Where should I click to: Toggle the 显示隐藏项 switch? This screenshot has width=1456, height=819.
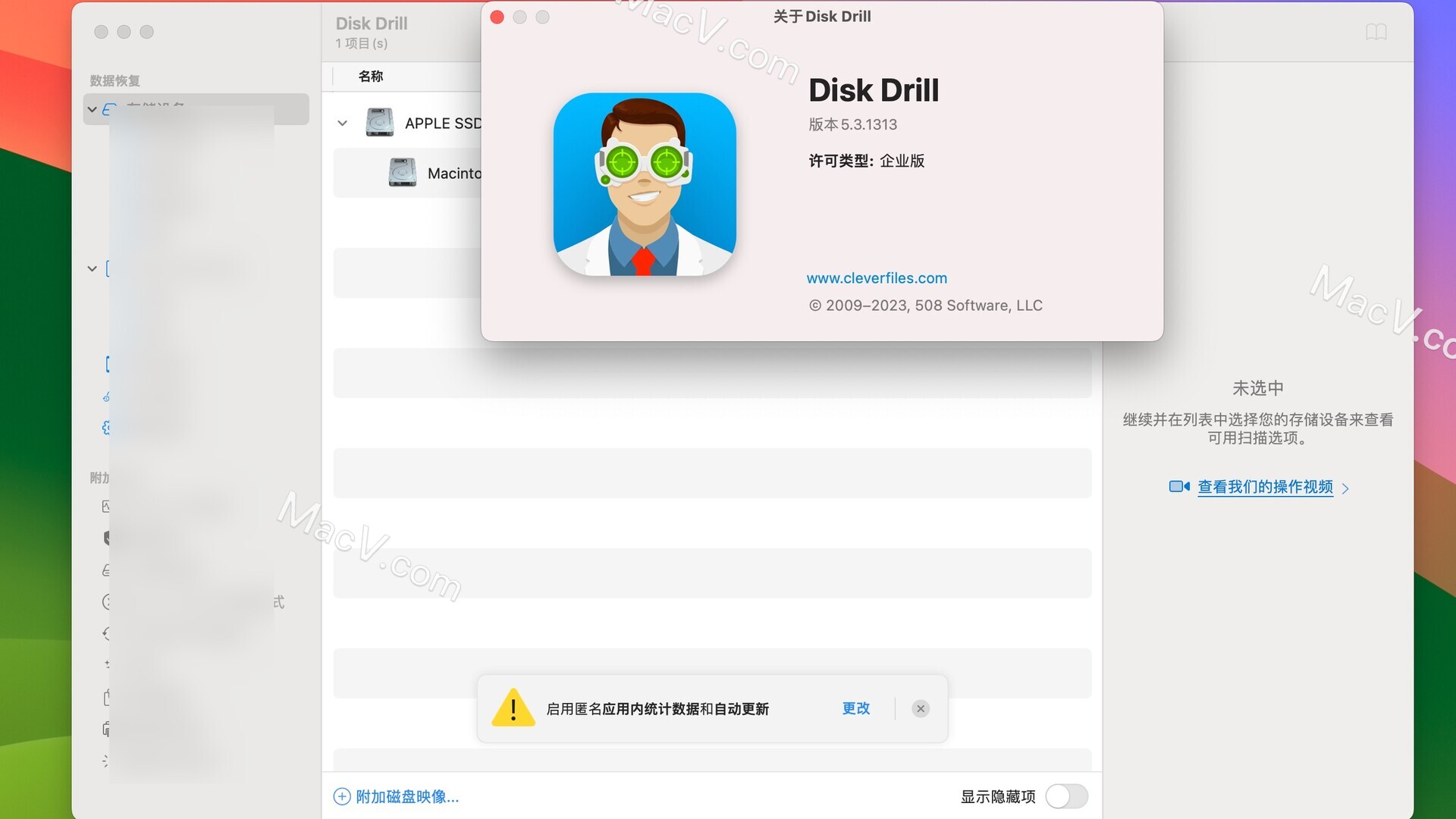(x=1067, y=796)
